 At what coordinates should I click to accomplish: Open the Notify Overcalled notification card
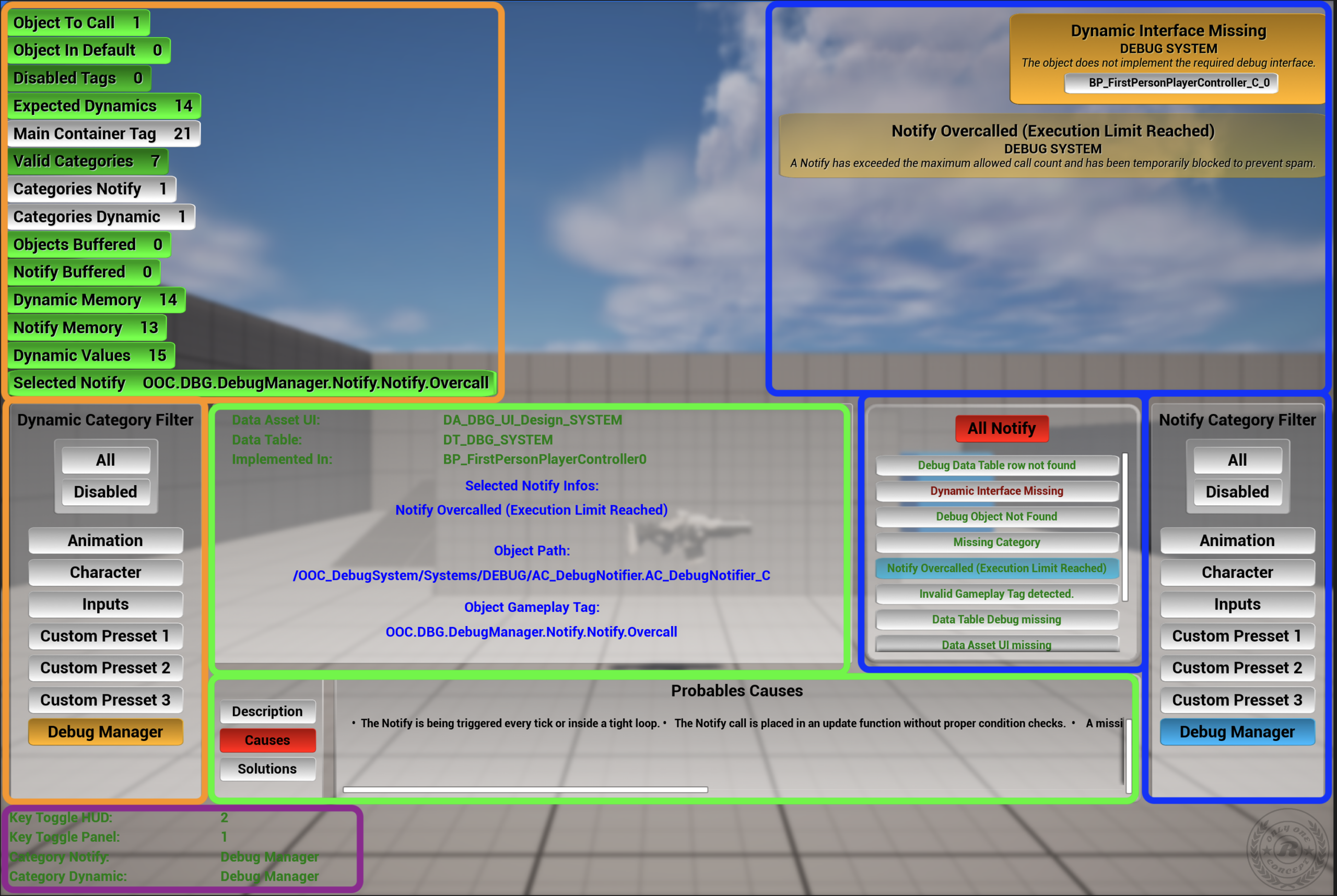pyautogui.click(x=1052, y=146)
